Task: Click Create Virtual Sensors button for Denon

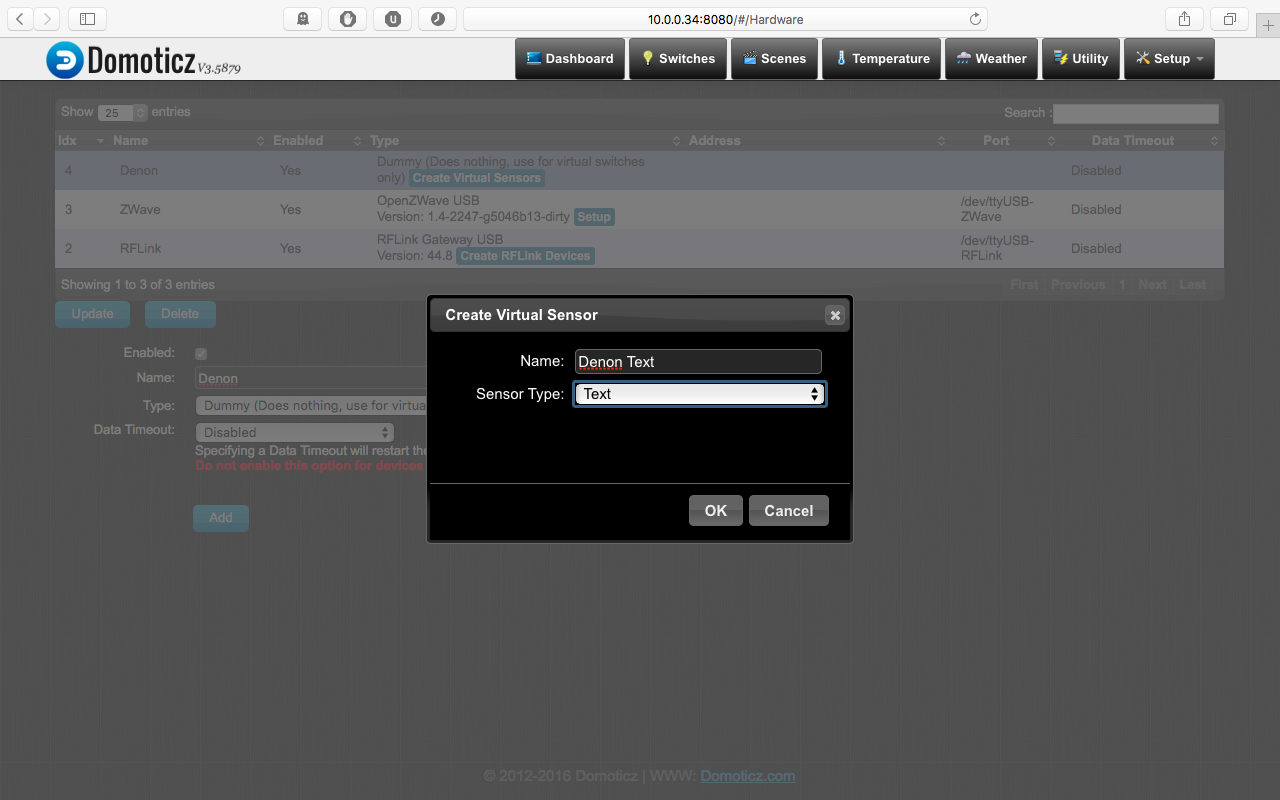Action: coord(477,178)
